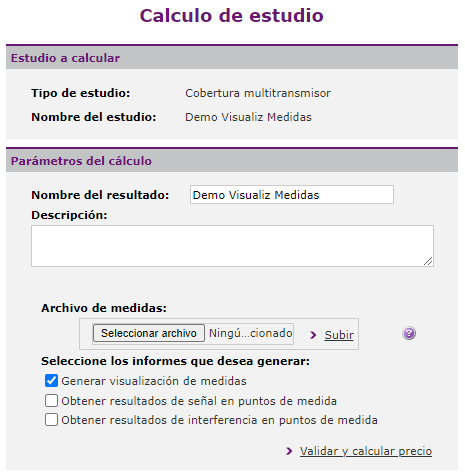Click the Ningú...cionado file status text
This screenshot has height=476, width=465.
[x=251, y=333]
